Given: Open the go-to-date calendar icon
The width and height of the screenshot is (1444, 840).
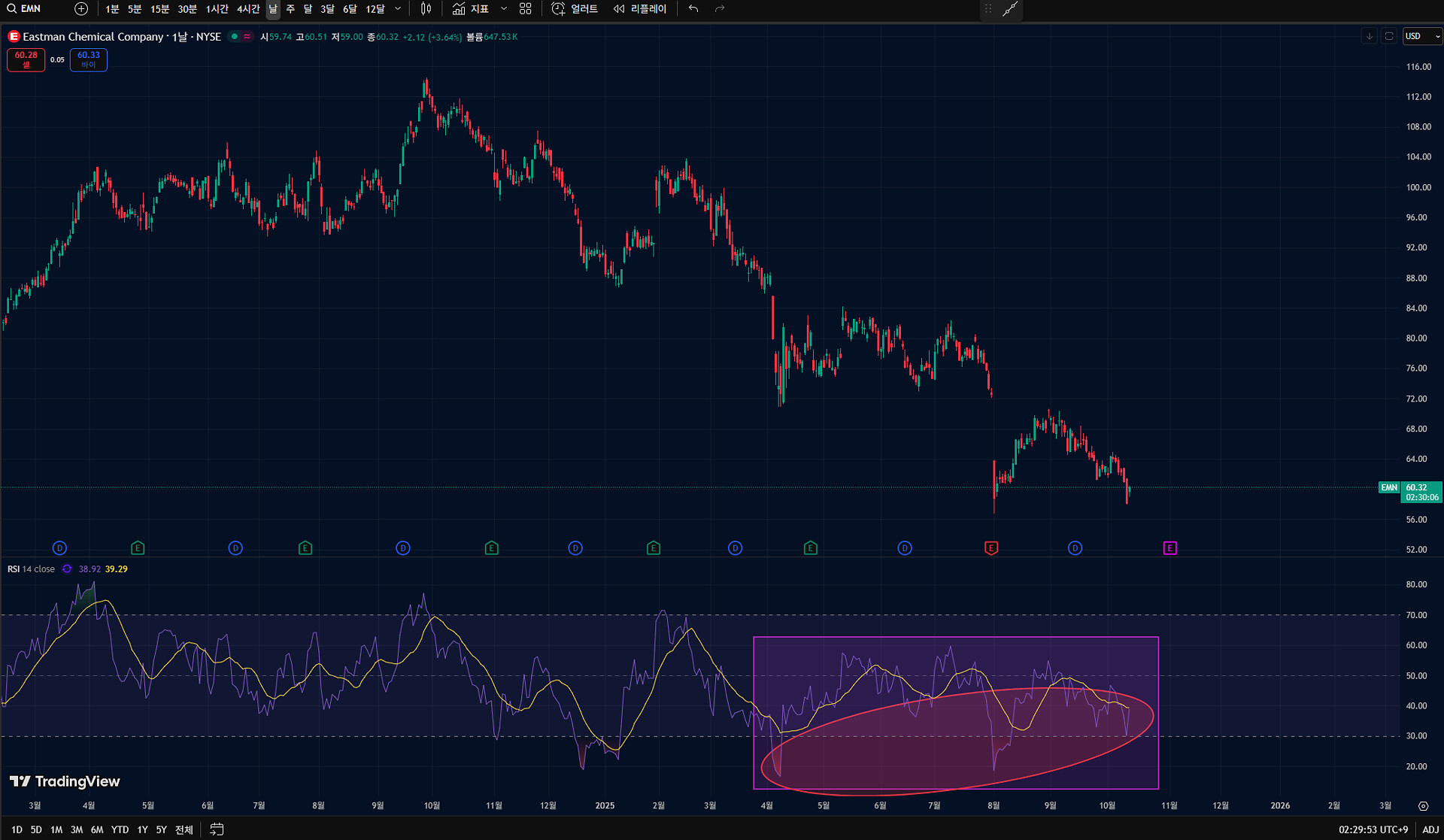Looking at the screenshot, I should tap(217, 829).
